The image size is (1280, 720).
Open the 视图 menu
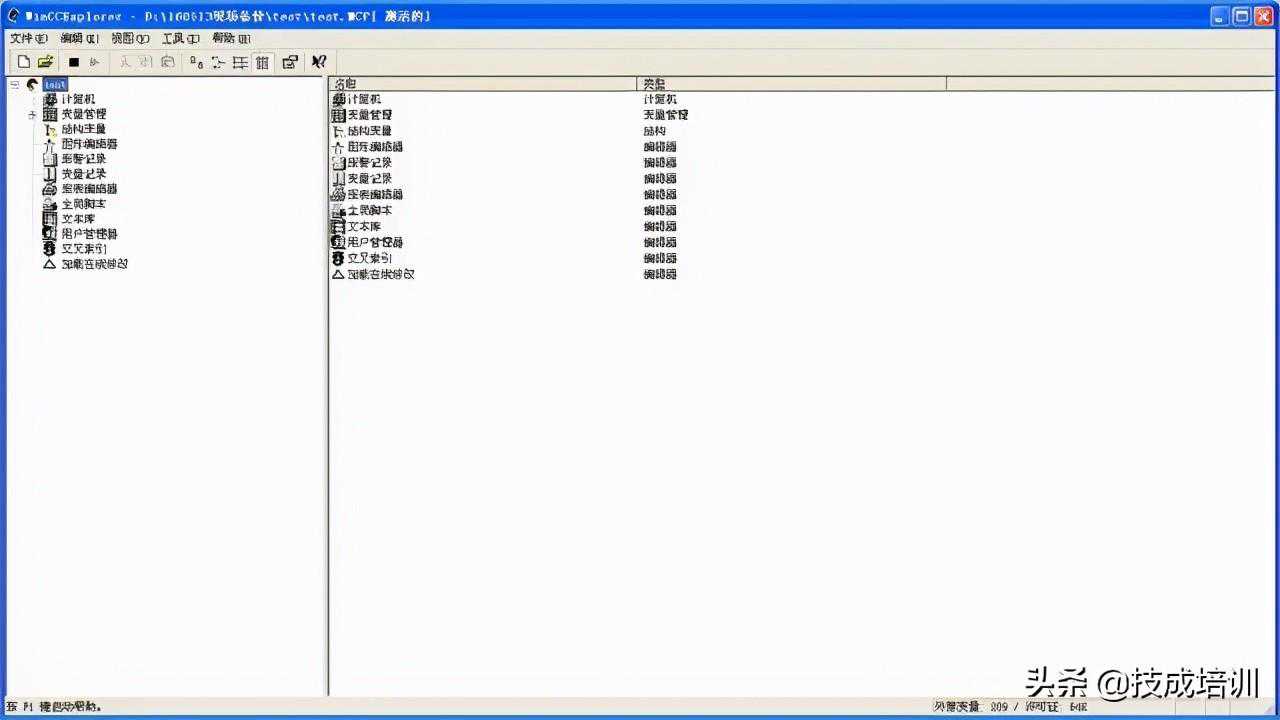[130, 38]
